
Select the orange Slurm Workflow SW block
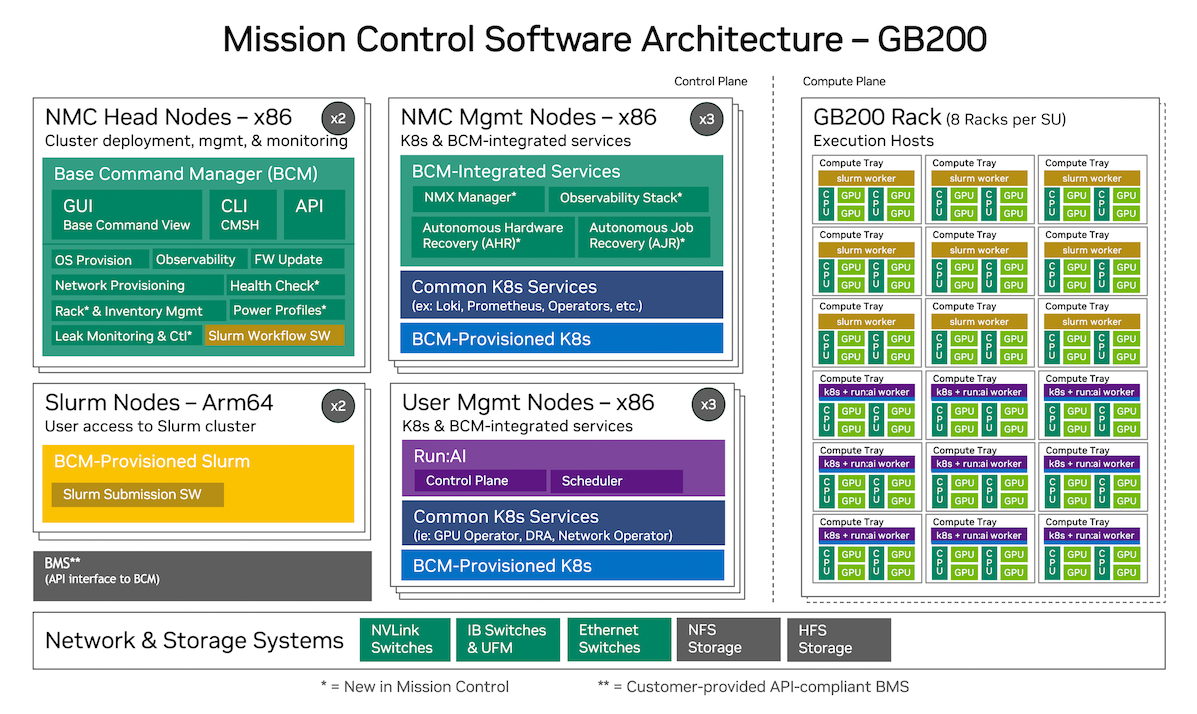[x=274, y=336]
